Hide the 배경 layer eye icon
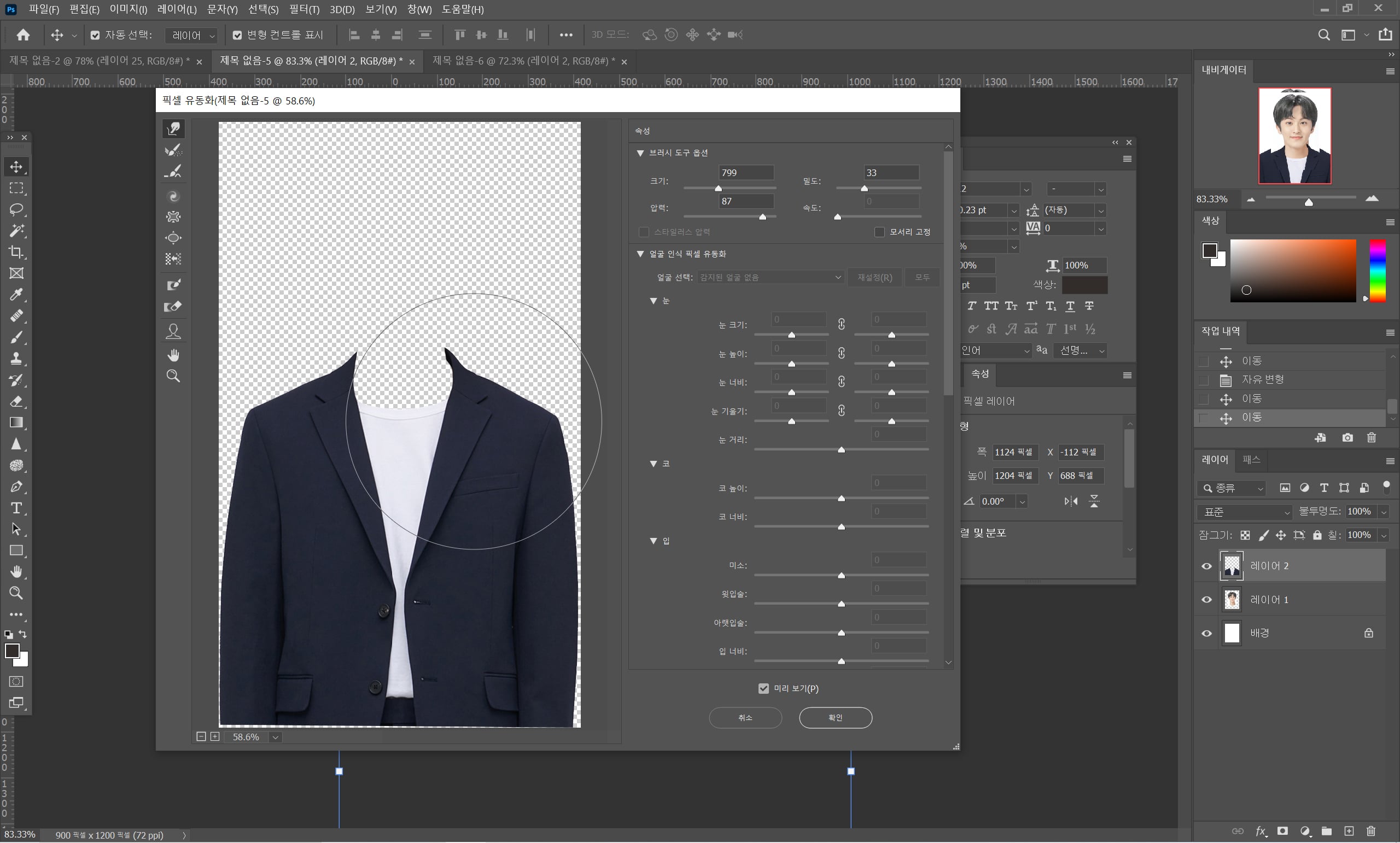This screenshot has height=843, width=1400. 1207,633
